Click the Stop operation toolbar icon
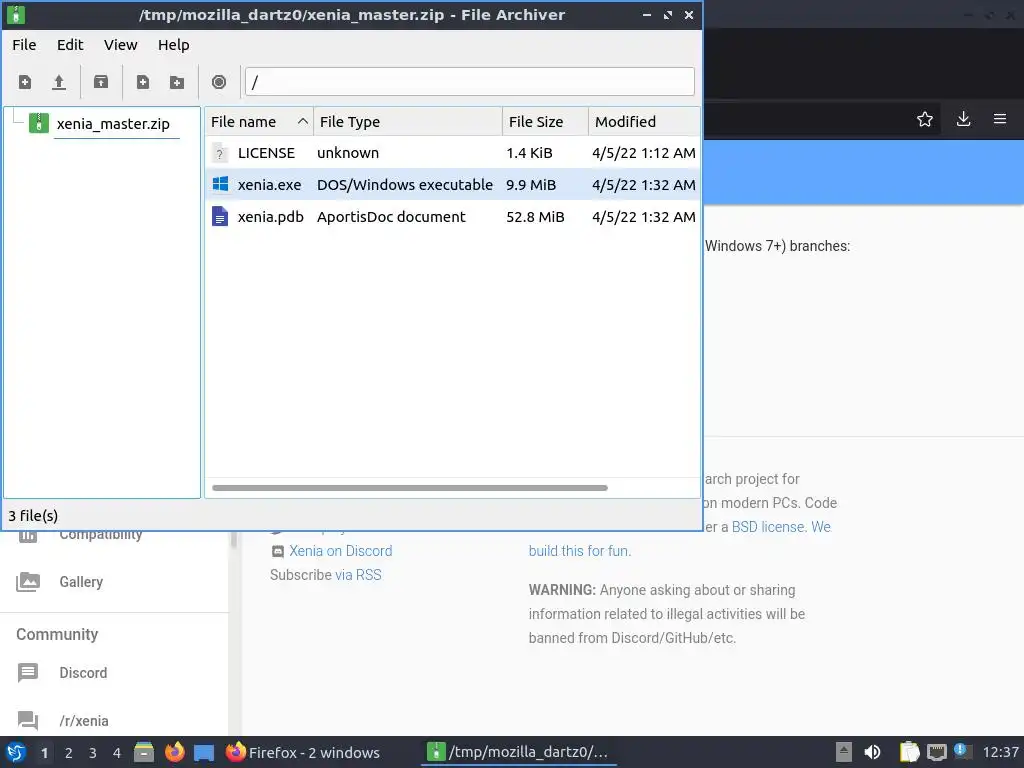The width and height of the screenshot is (1024, 768). [x=219, y=82]
